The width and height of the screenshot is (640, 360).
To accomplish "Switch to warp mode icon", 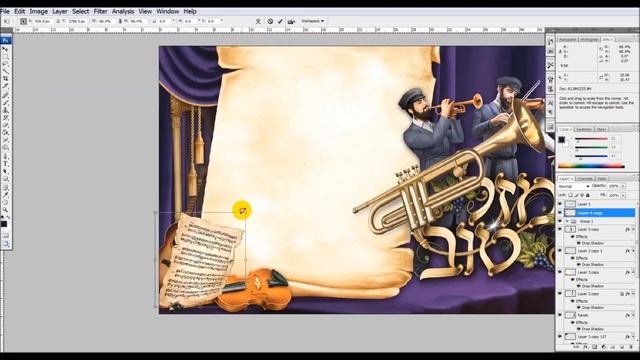I will pyautogui.click(x=258, y=21).
